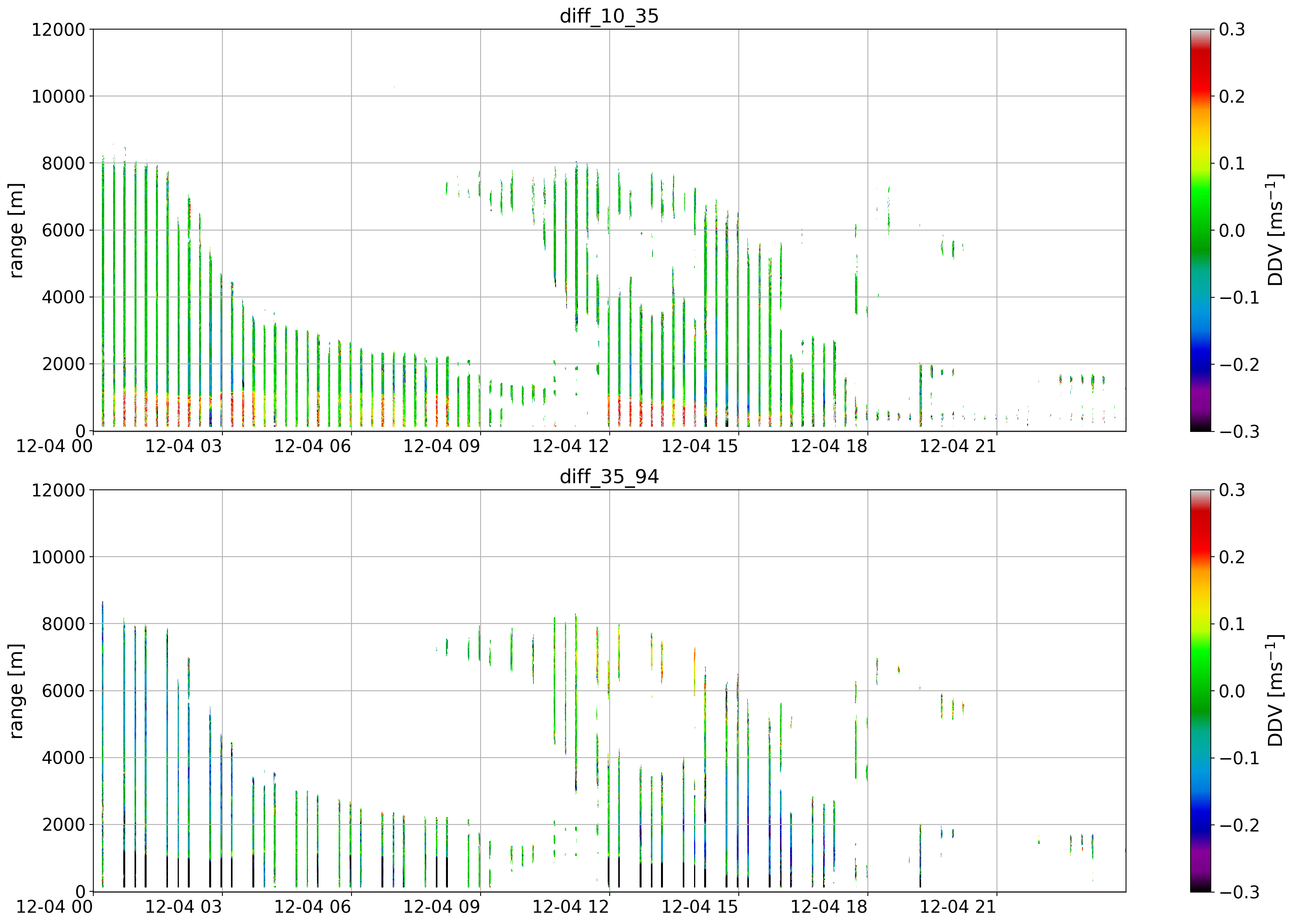This screenshot has height=924, width=1294.
Task: Click the 6000 range tick in diff_10_35 plot
Action: pyautogui.click(x=63, y=231)
